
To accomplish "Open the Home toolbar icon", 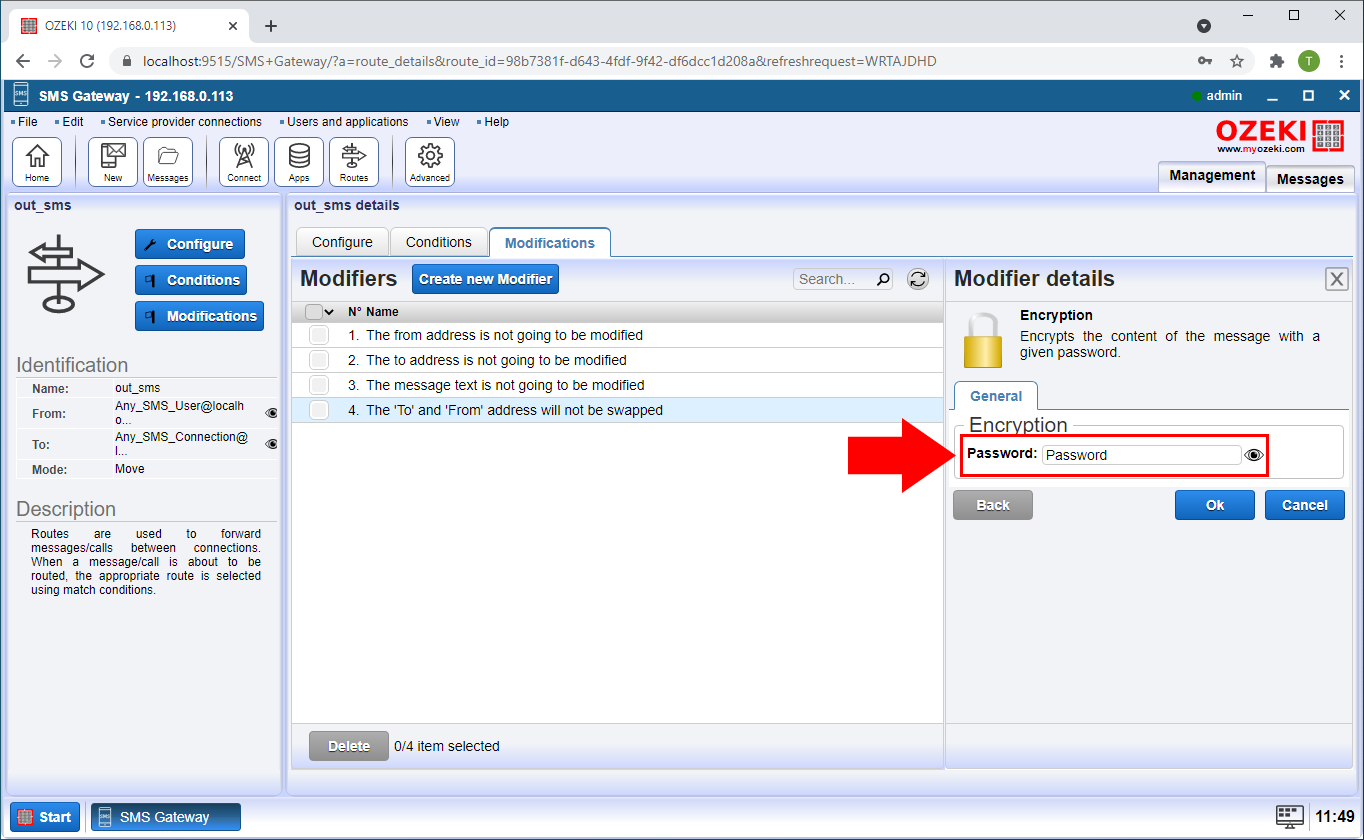I will (x=37, y=162).
